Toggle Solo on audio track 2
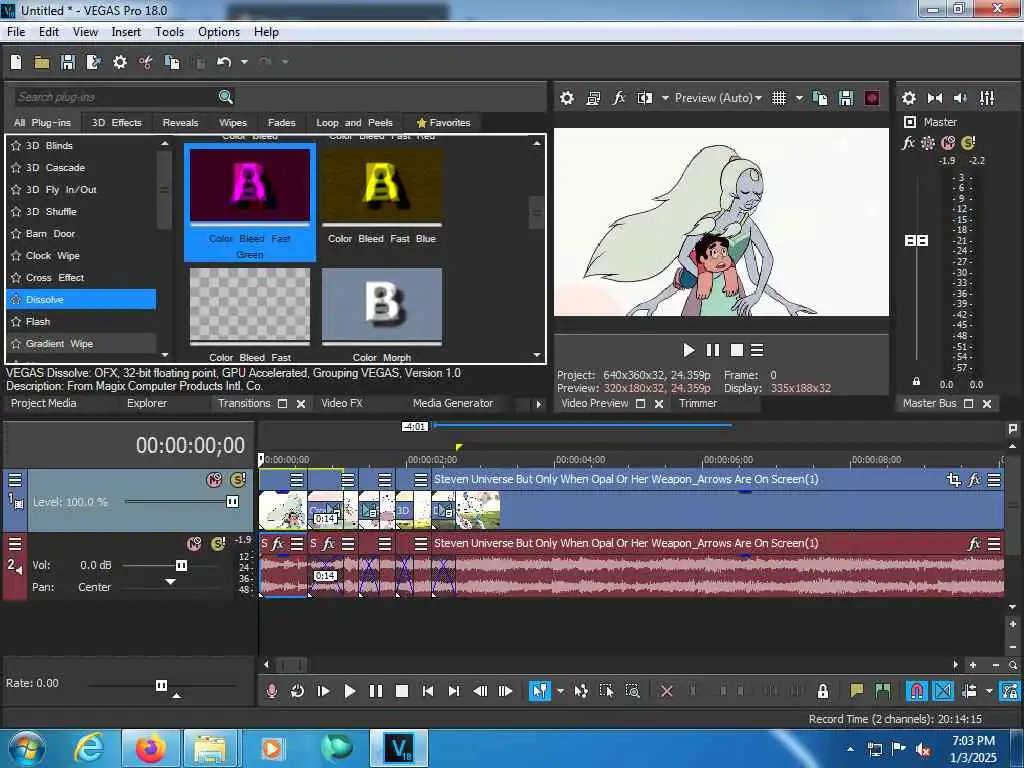Image resolution: width=1024 pixels, height=768 pixels. click(x=218, y=543)
